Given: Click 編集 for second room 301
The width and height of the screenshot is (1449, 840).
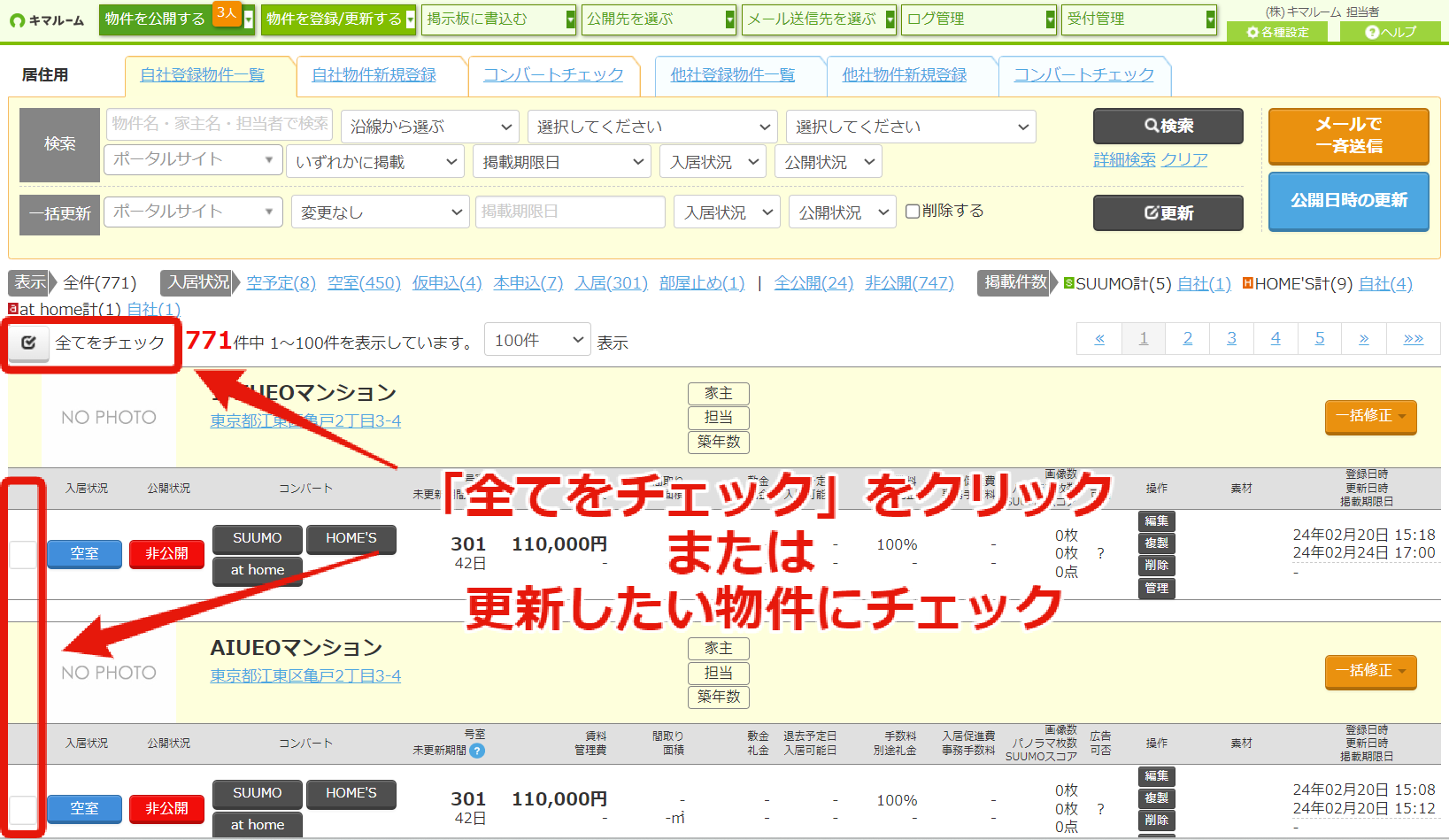Looking at the screenshot, I should (1156, 776).
